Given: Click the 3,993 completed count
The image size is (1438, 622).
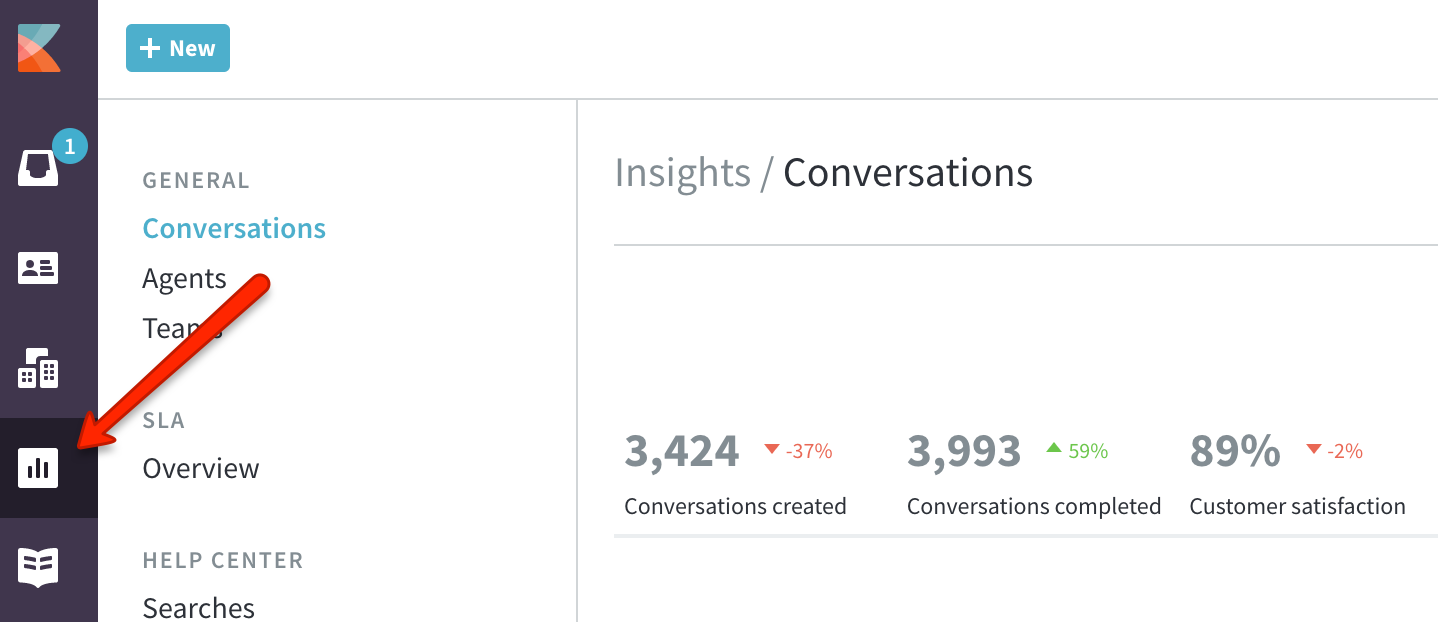Looking at the screenshot, I should (964, 451).
